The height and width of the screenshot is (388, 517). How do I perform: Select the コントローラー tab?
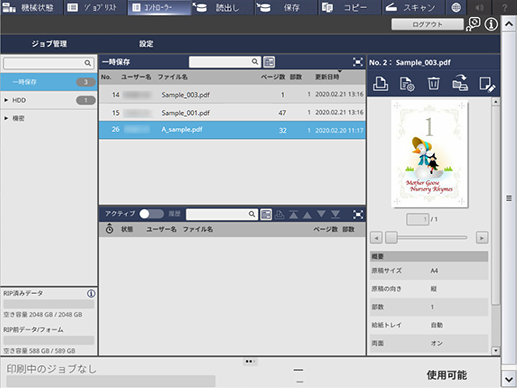[159, 7]
